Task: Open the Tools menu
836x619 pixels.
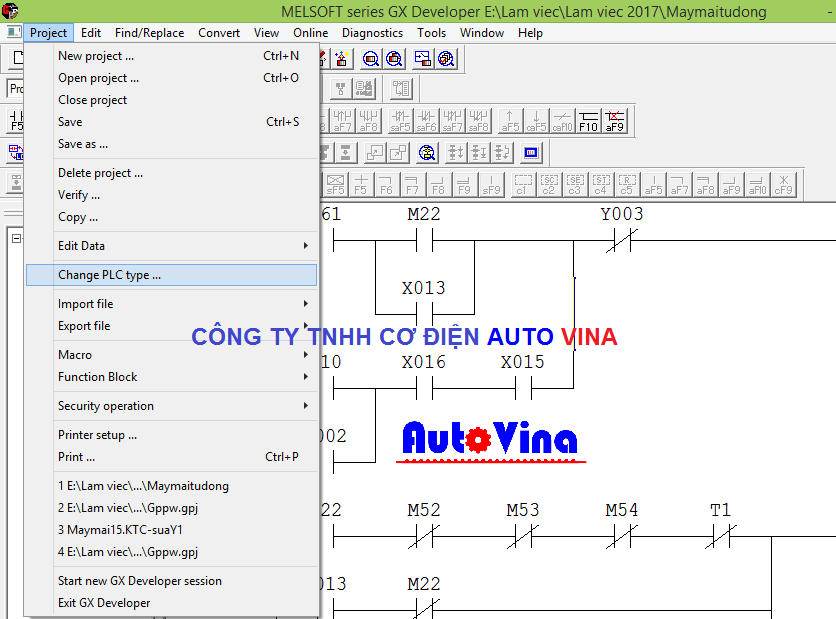Action: (431, 33)
